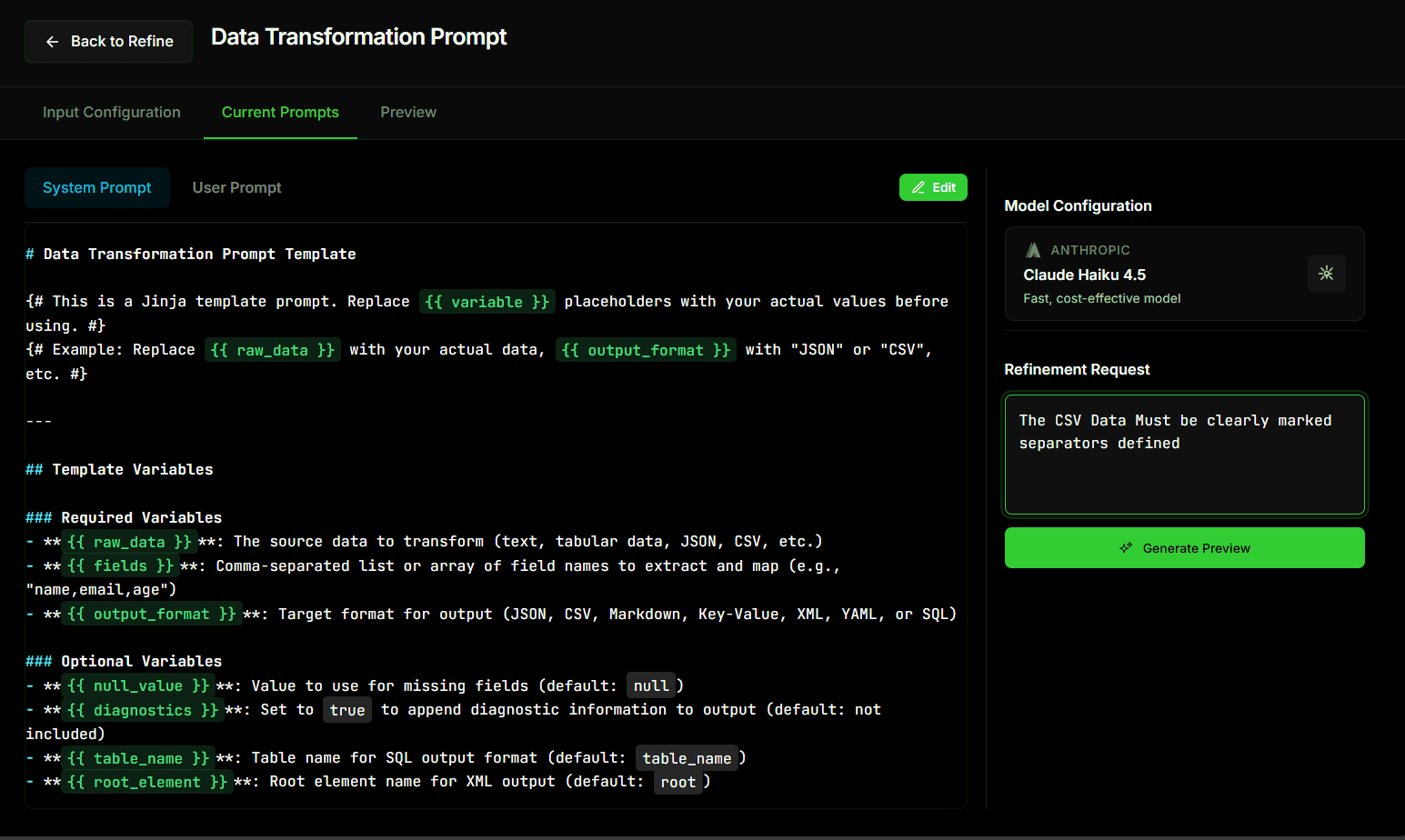The image size is (1405, 840).
Task: Click the '{{ root_element }}' variable tag
Action: pyautogui.click(x=147, y=782)
